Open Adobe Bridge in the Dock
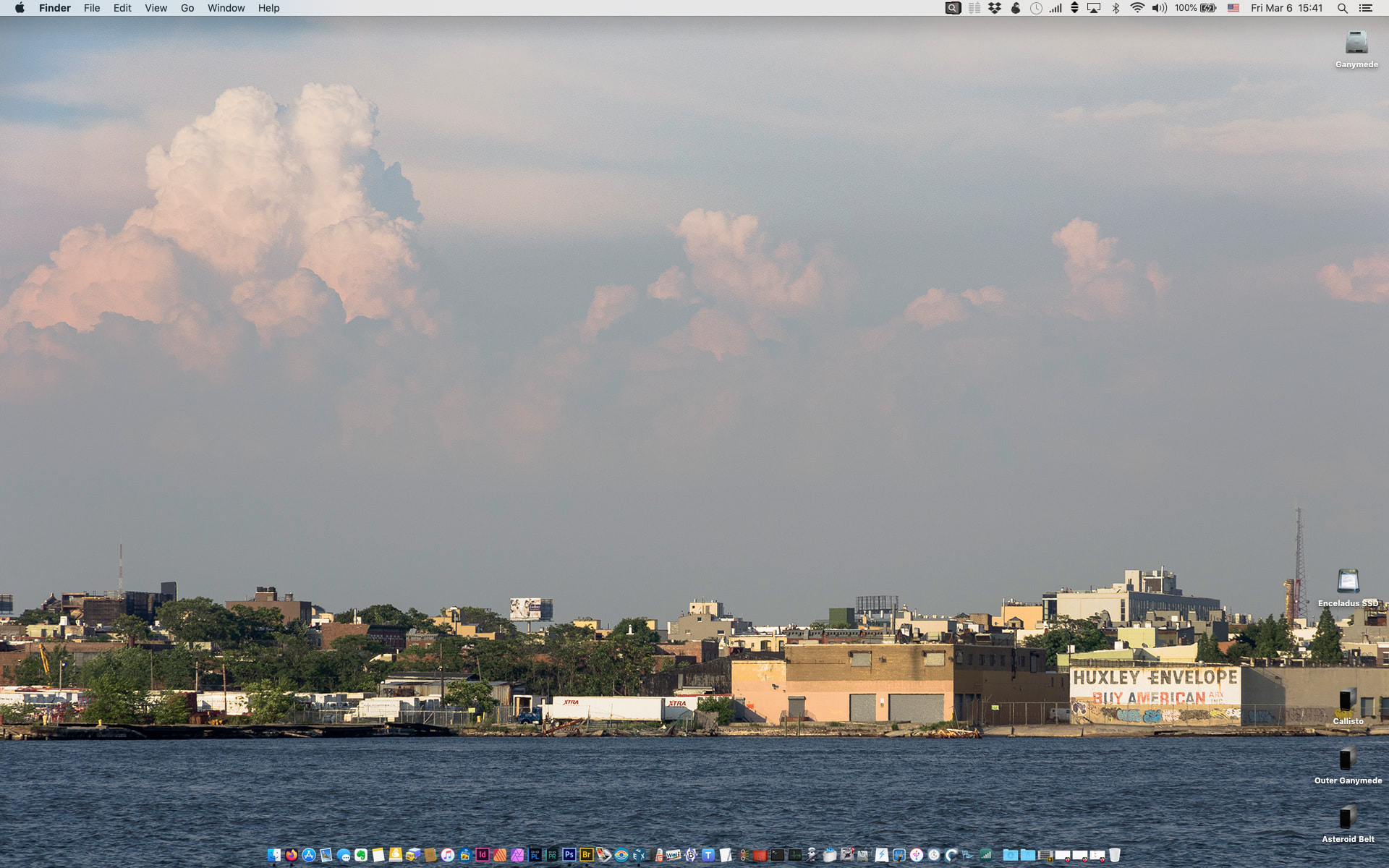1389x868 pixels. click(587, 855)
